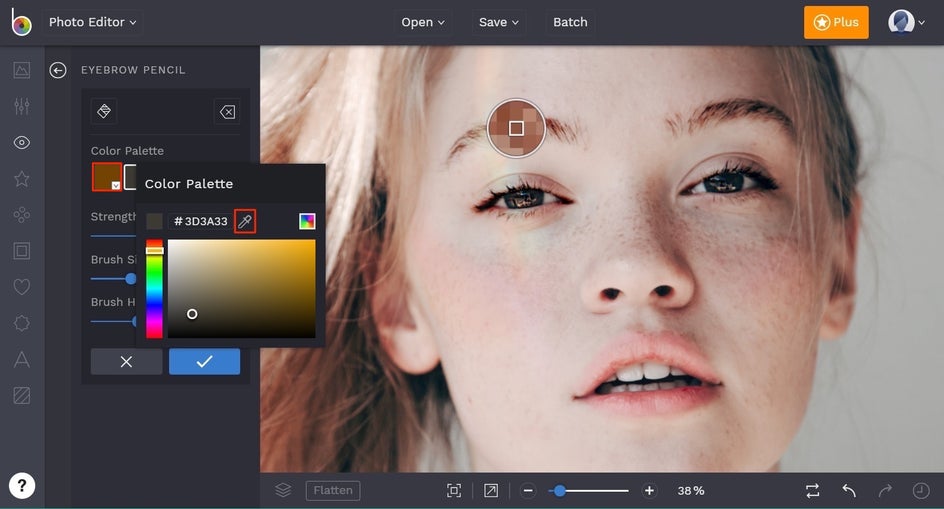
Task: Open the history clock icon
Action: 921,491
